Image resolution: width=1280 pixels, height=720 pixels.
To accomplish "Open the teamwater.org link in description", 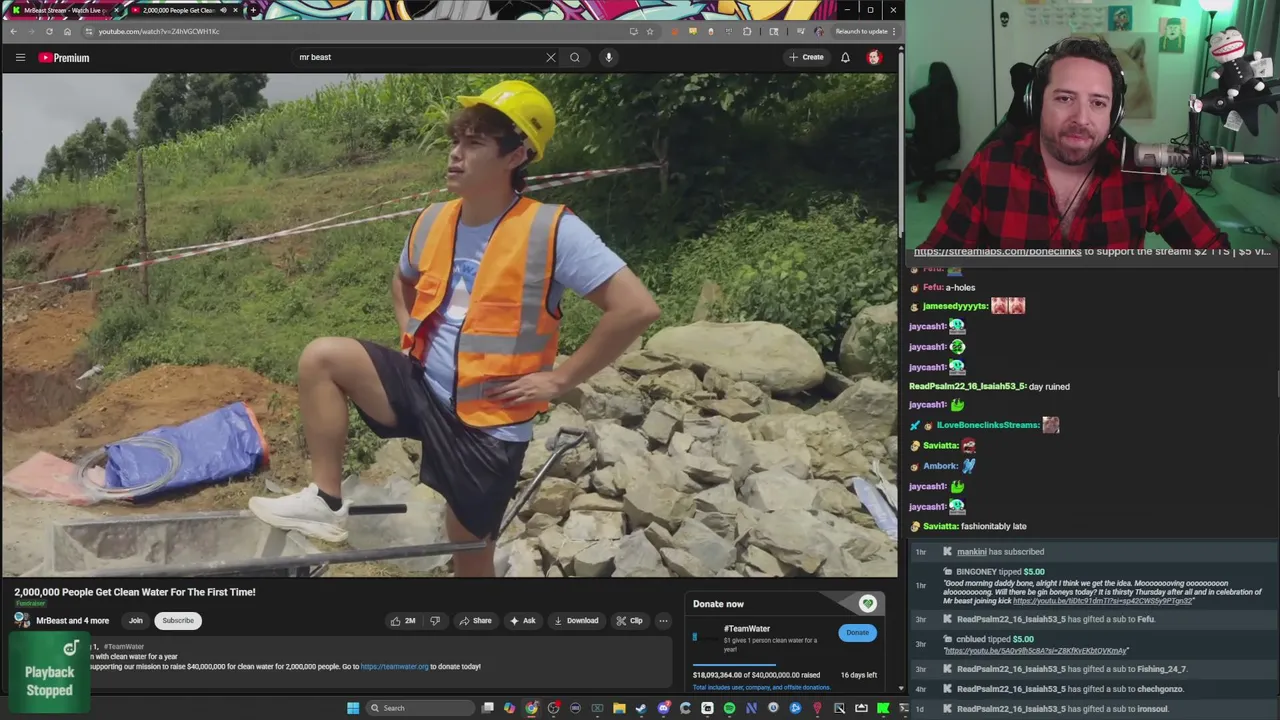I will tap(394, 666).
